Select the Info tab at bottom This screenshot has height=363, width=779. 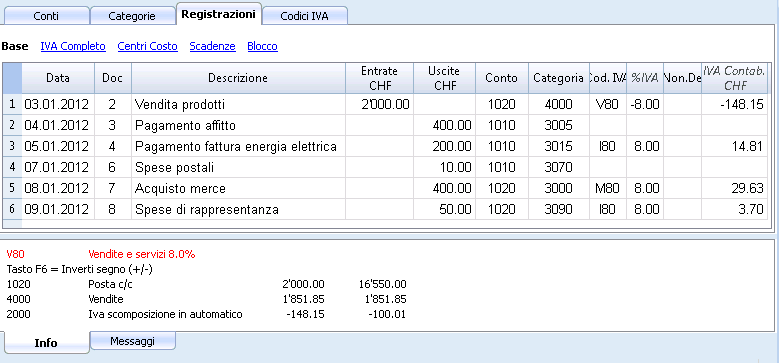46,343
